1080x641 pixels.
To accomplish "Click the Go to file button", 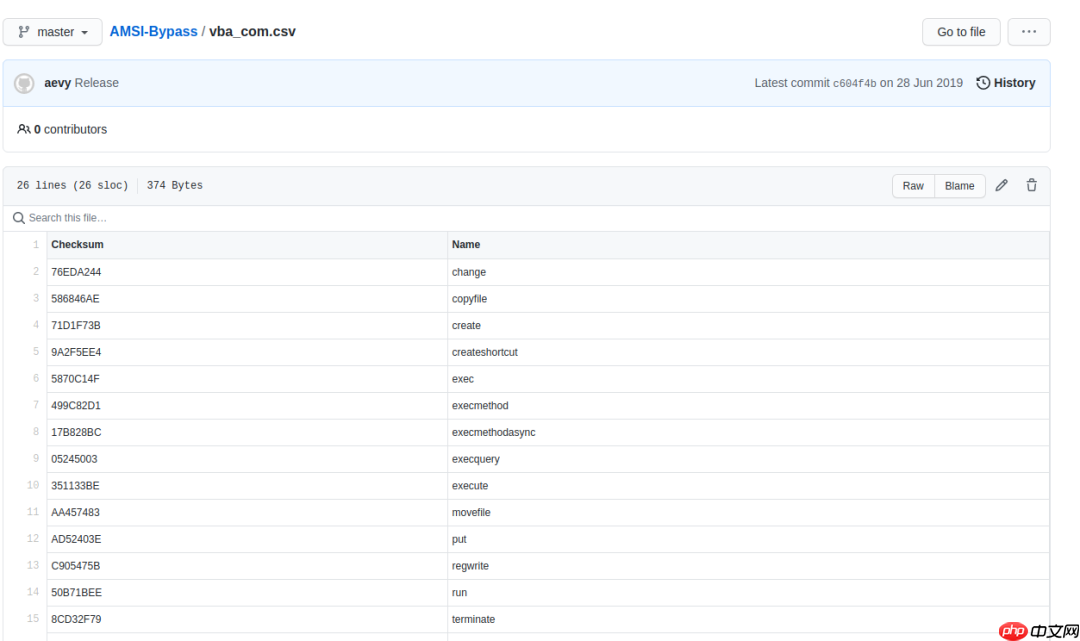I will pyautogui.click(x=961, y=32).
